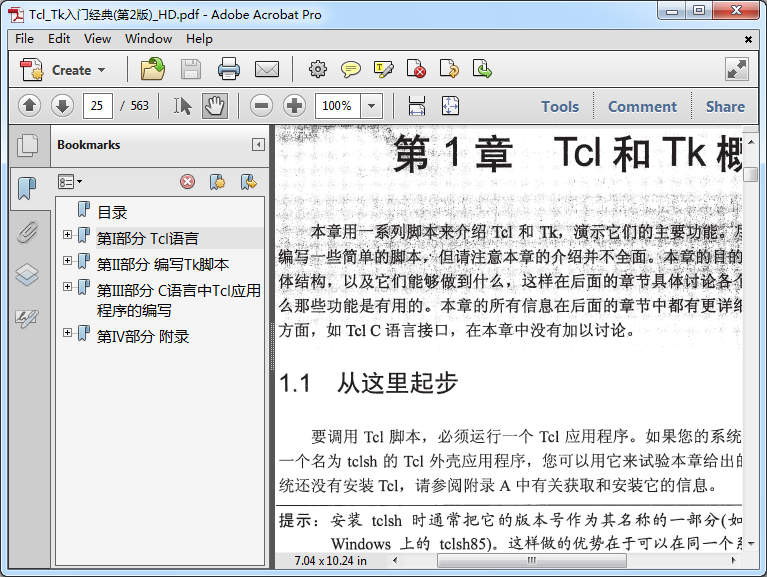
Task: Click the email envelope icon
Action: [x=267, y=69]
